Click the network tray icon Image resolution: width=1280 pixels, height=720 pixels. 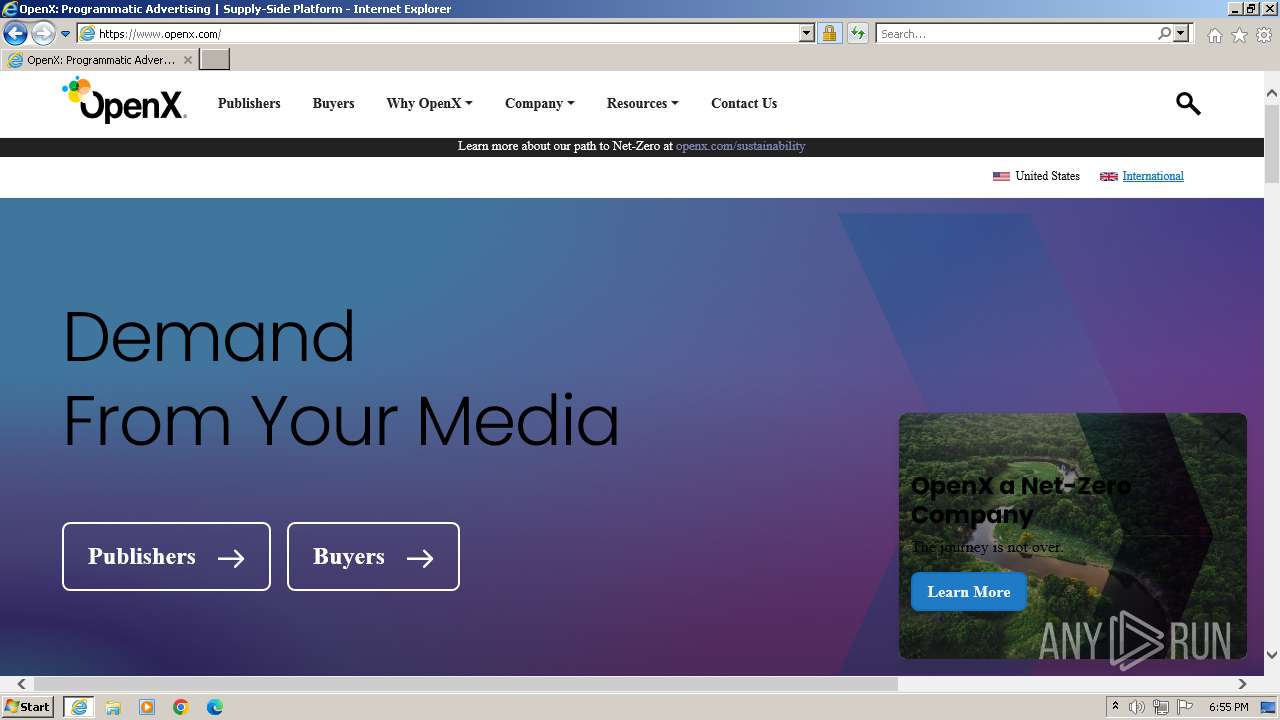1161,707
